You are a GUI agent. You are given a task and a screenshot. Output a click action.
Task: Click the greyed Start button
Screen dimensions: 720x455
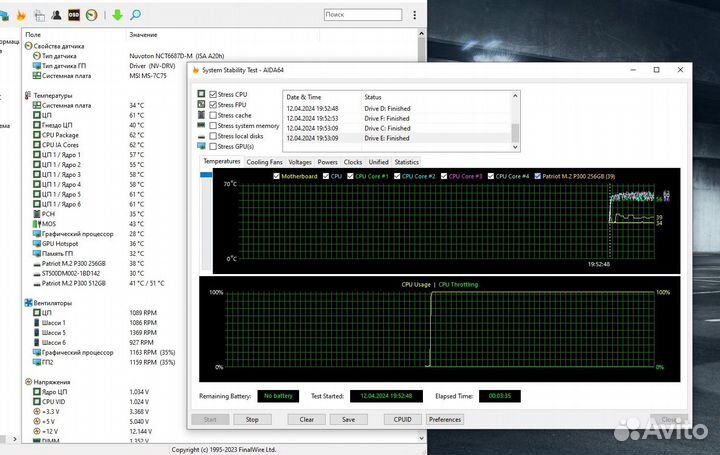click(210, 419)
